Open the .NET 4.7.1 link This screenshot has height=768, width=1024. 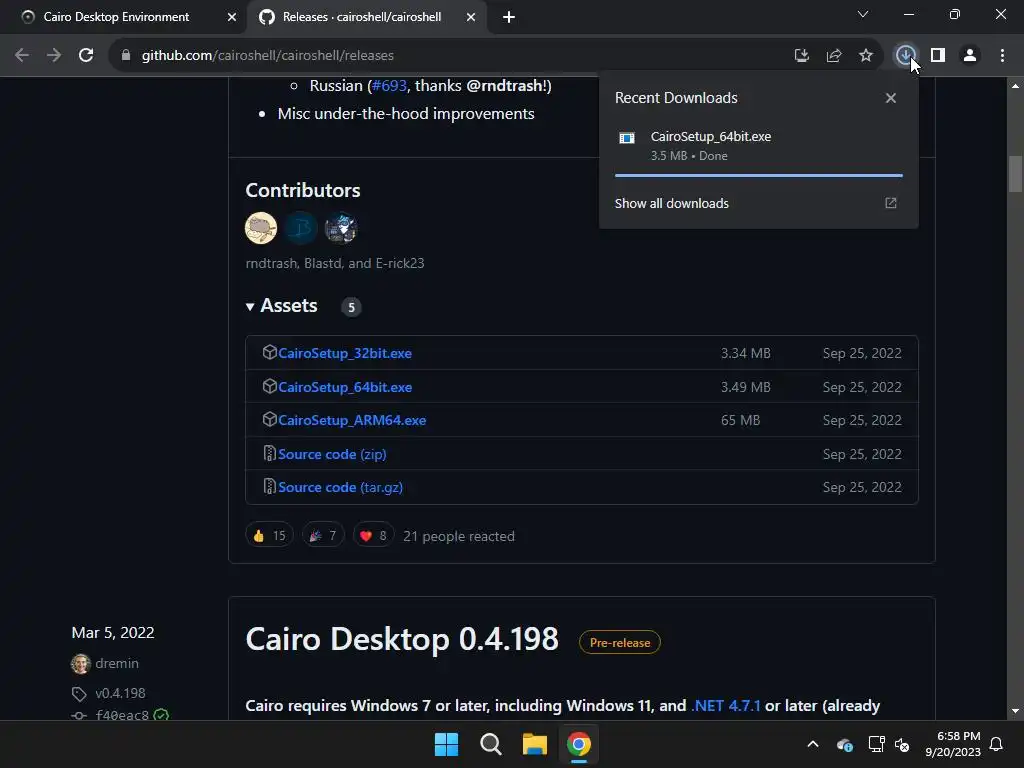click(x=726, y=706)
